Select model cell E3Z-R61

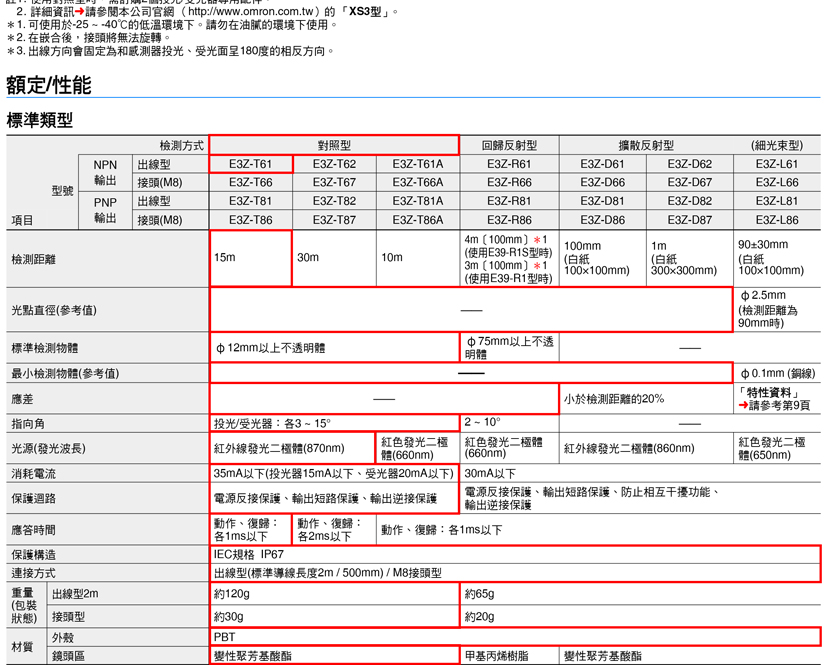tap(509, 164)
